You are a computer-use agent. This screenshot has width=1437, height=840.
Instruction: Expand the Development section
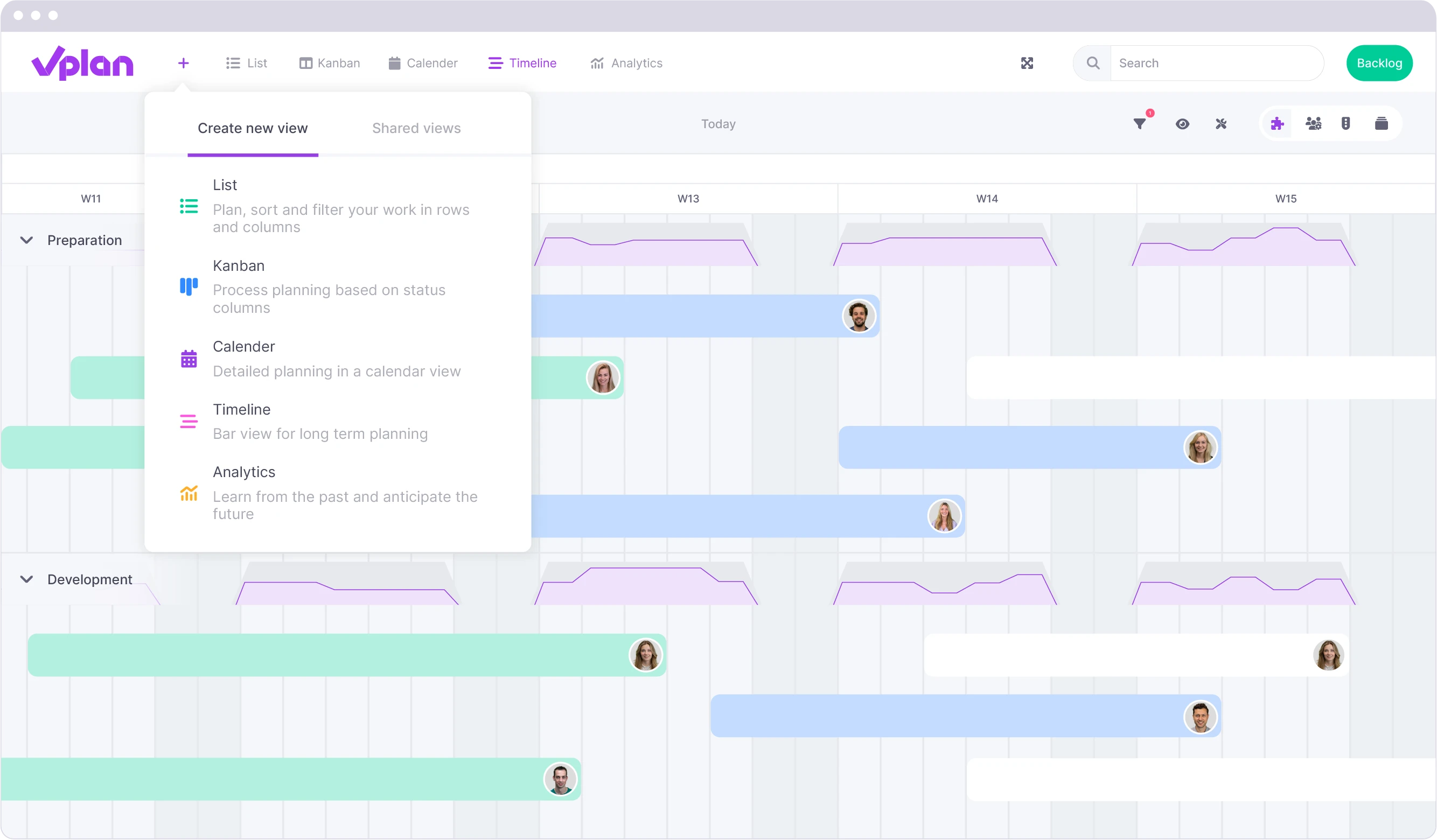27,579
